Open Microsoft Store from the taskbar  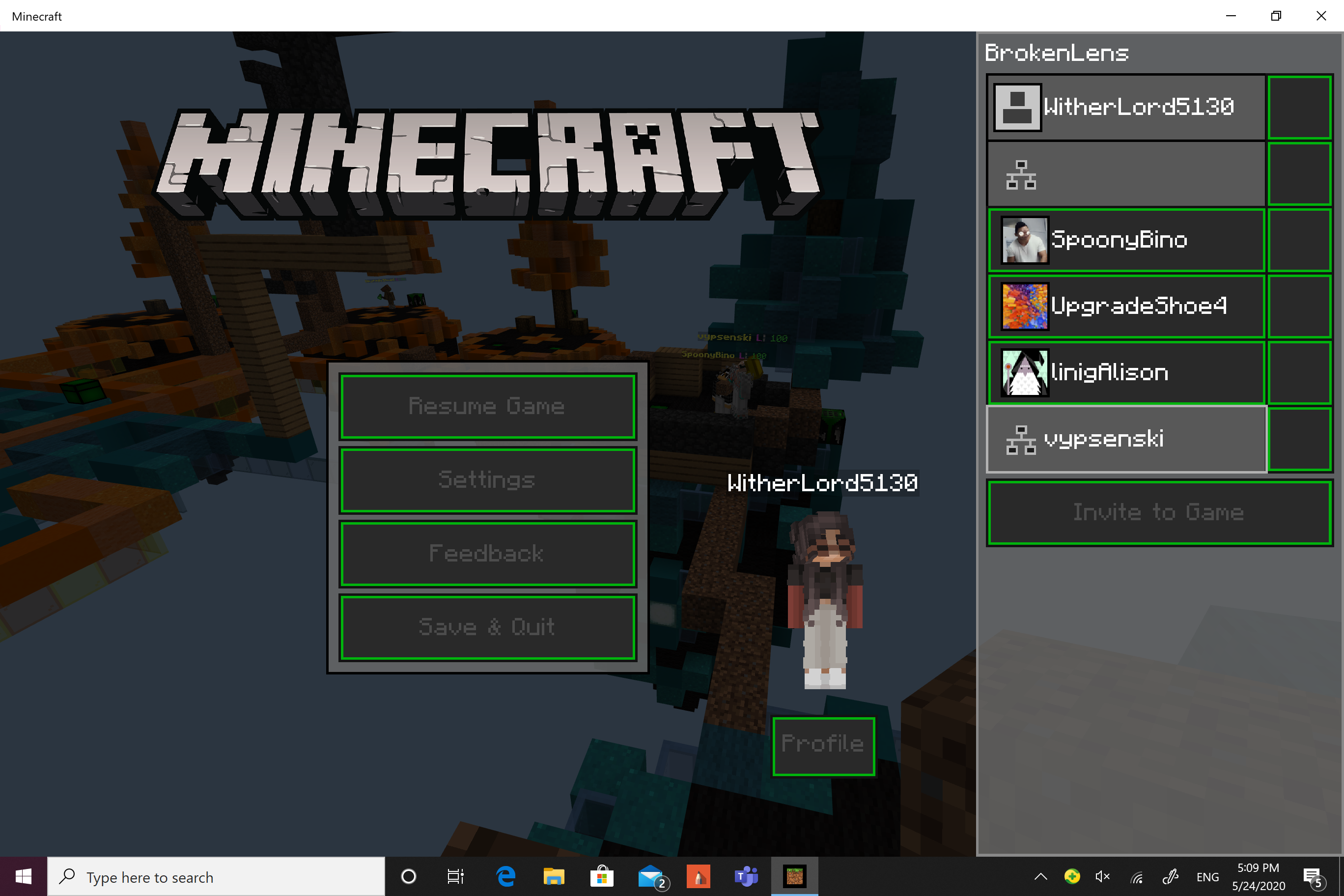pos(602,876)
